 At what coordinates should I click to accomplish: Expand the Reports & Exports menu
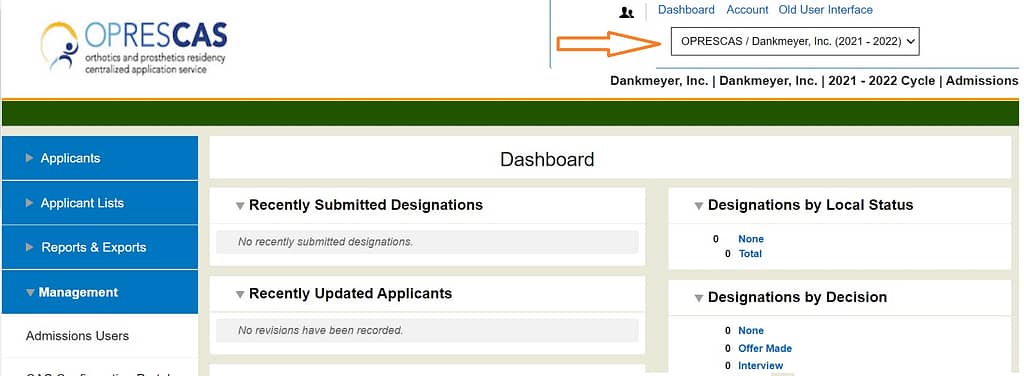[100, 247]
